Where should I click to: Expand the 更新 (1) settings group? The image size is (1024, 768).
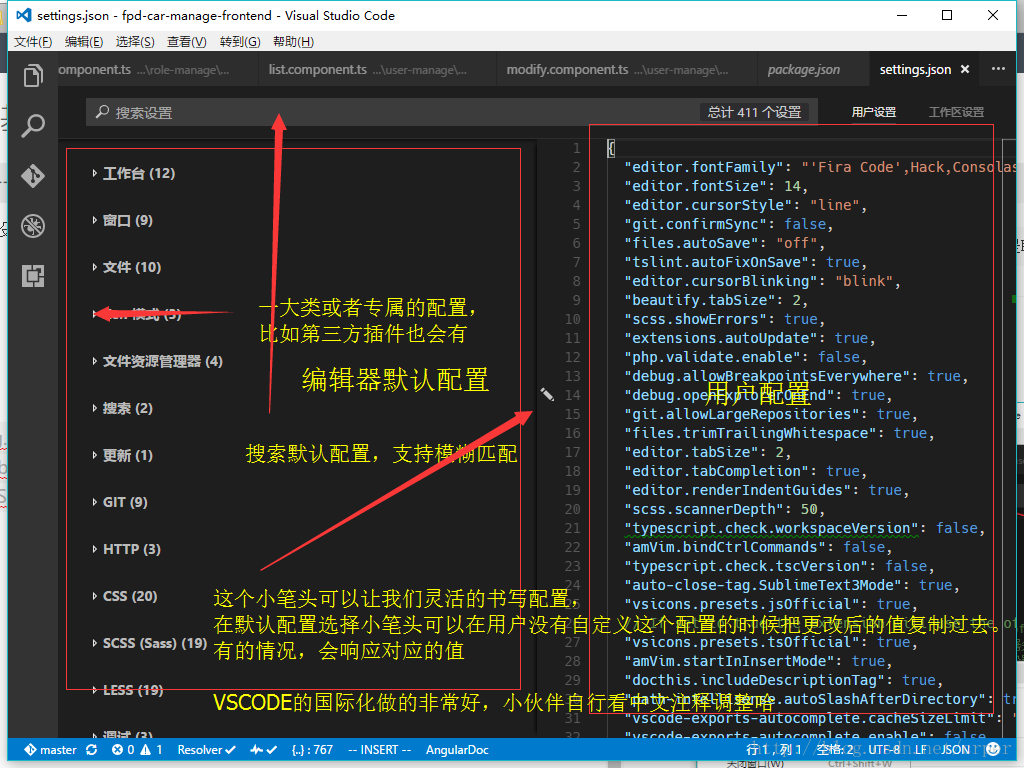(122, 455)
